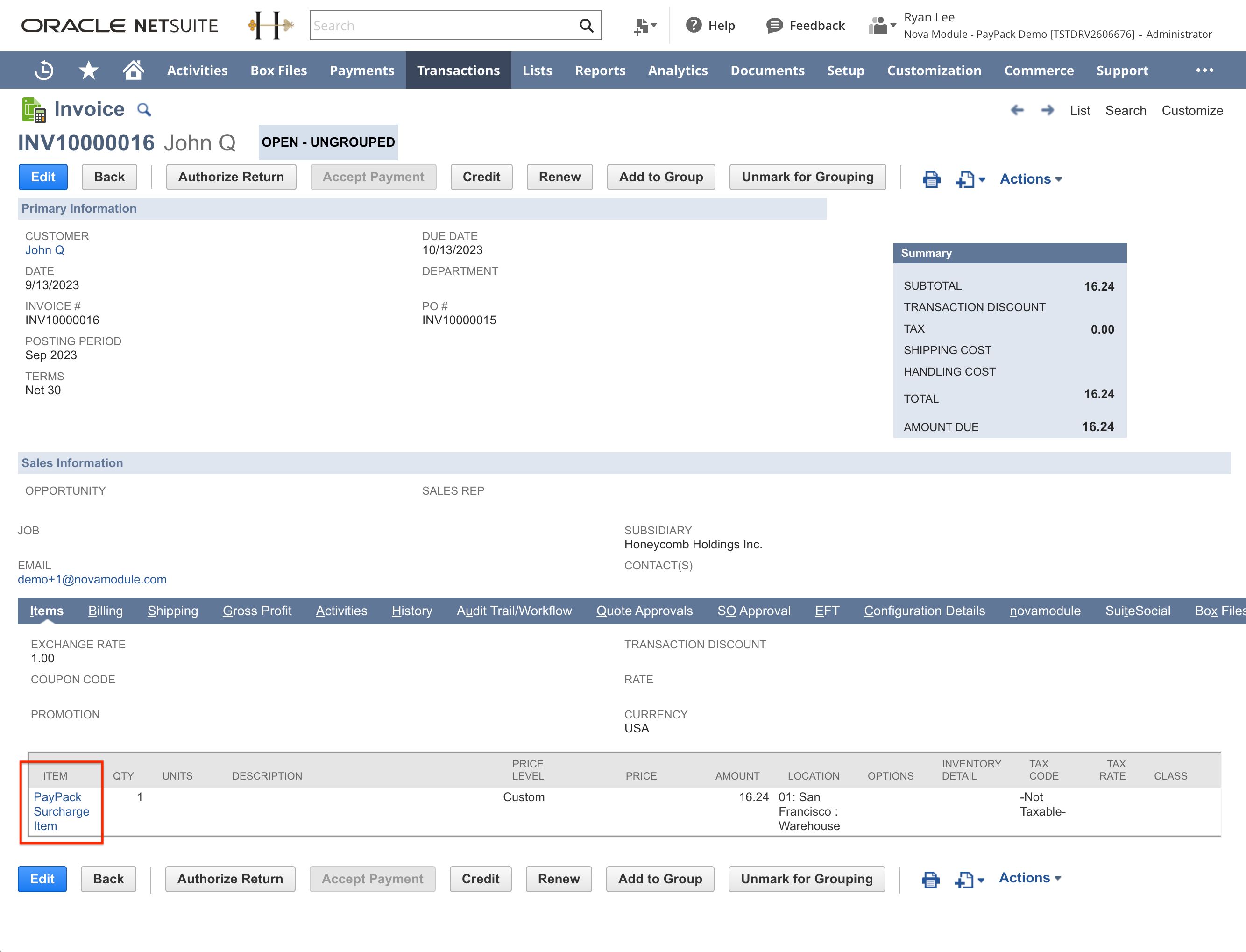Click the Create New document icon
Screen dimensions: 1246x952
641,25
